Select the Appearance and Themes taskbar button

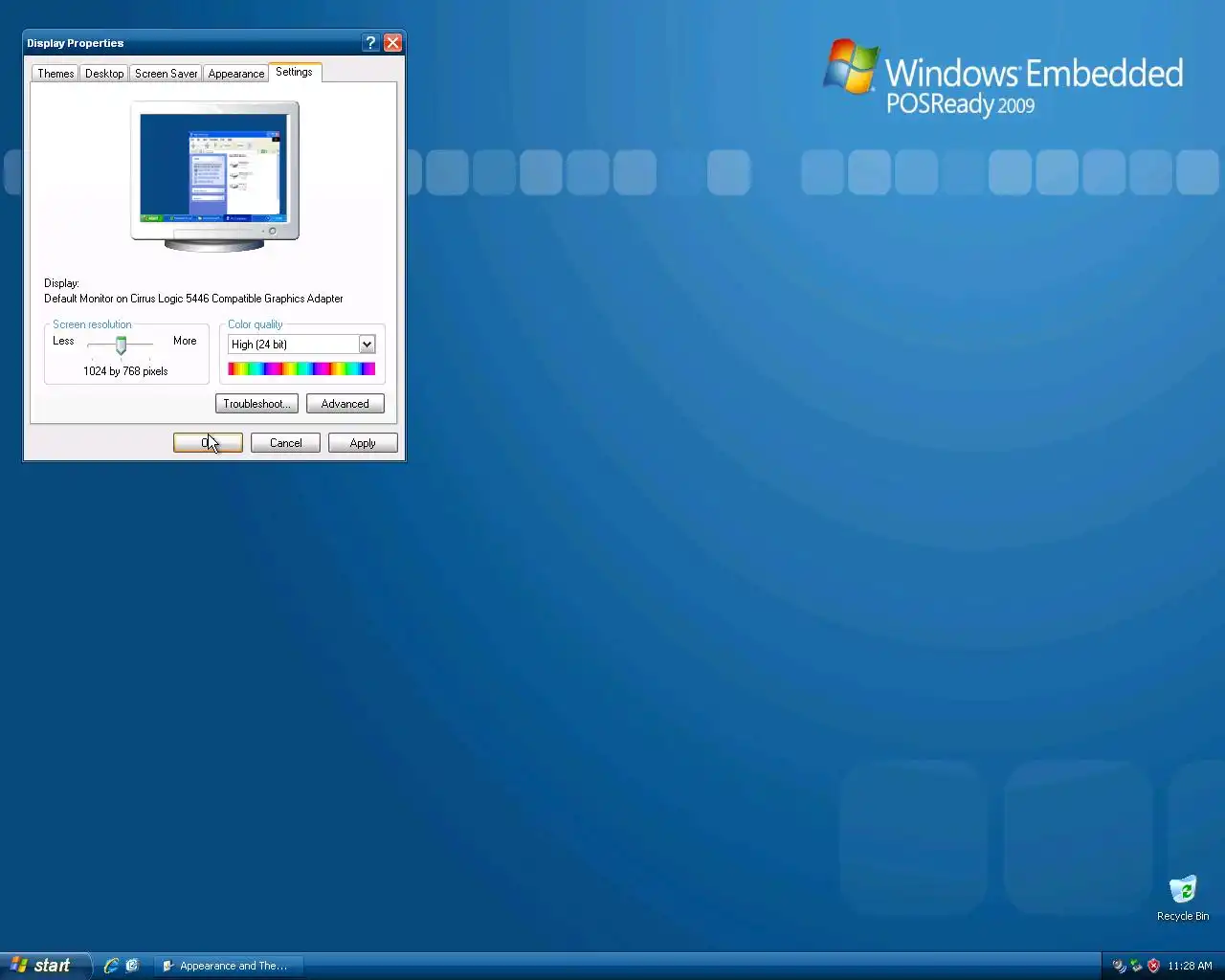click(230, 966)
